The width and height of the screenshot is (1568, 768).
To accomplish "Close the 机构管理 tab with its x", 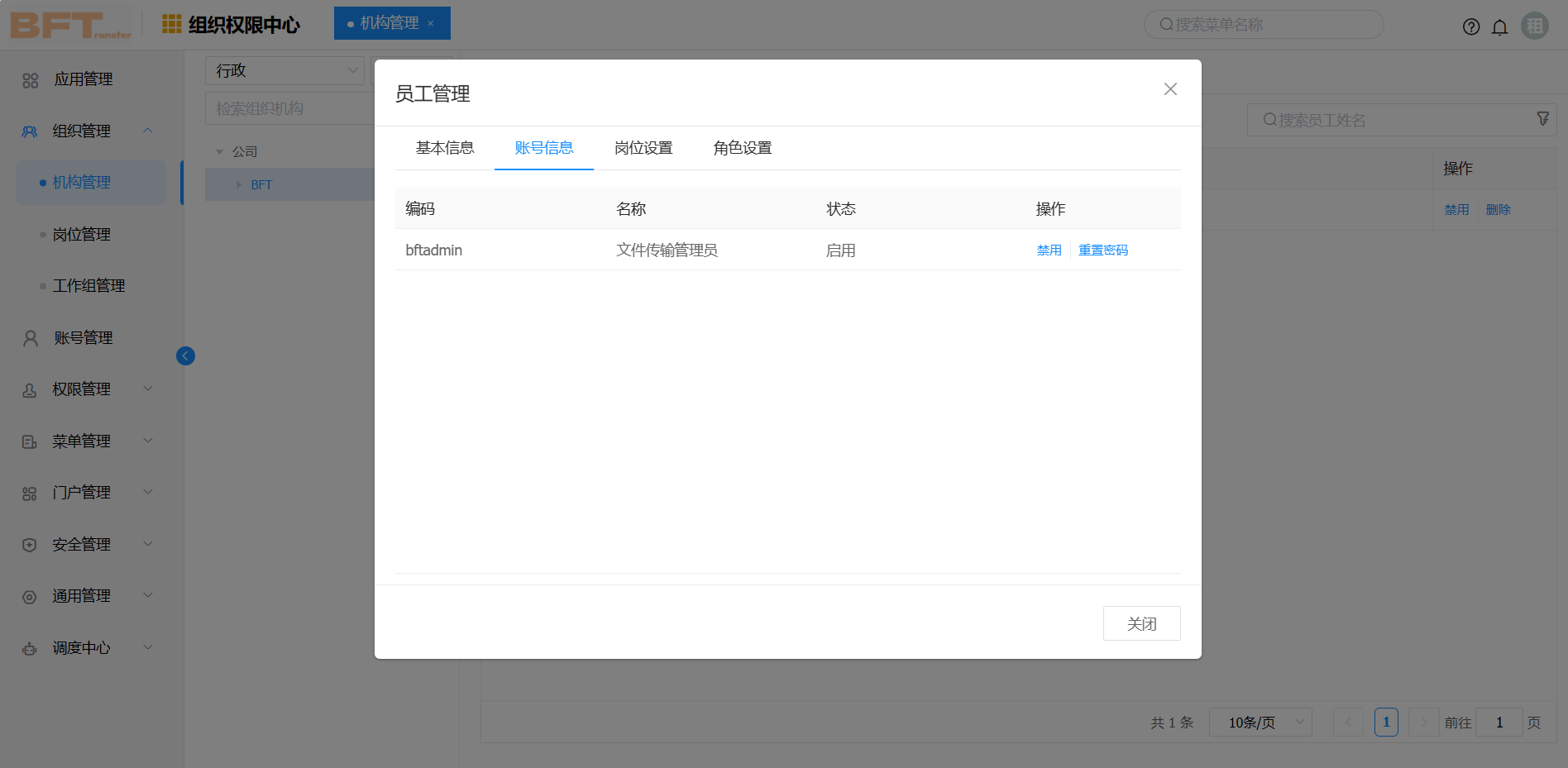I will coord(431,23).
